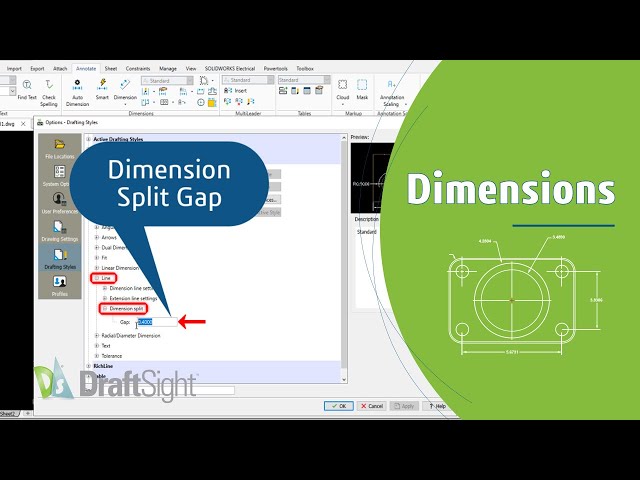The width and height of the screenshot is (640, 480).
Task: Expand the Tolerance tree node
Action: [x=97, y=356]
